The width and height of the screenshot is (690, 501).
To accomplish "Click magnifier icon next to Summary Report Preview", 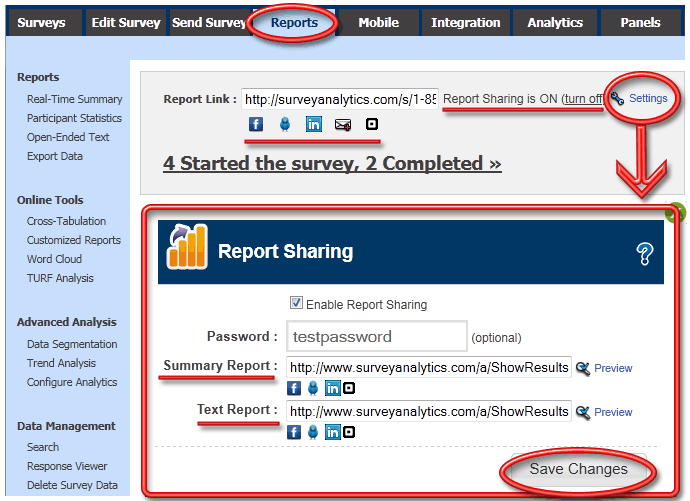I will 583,368.
